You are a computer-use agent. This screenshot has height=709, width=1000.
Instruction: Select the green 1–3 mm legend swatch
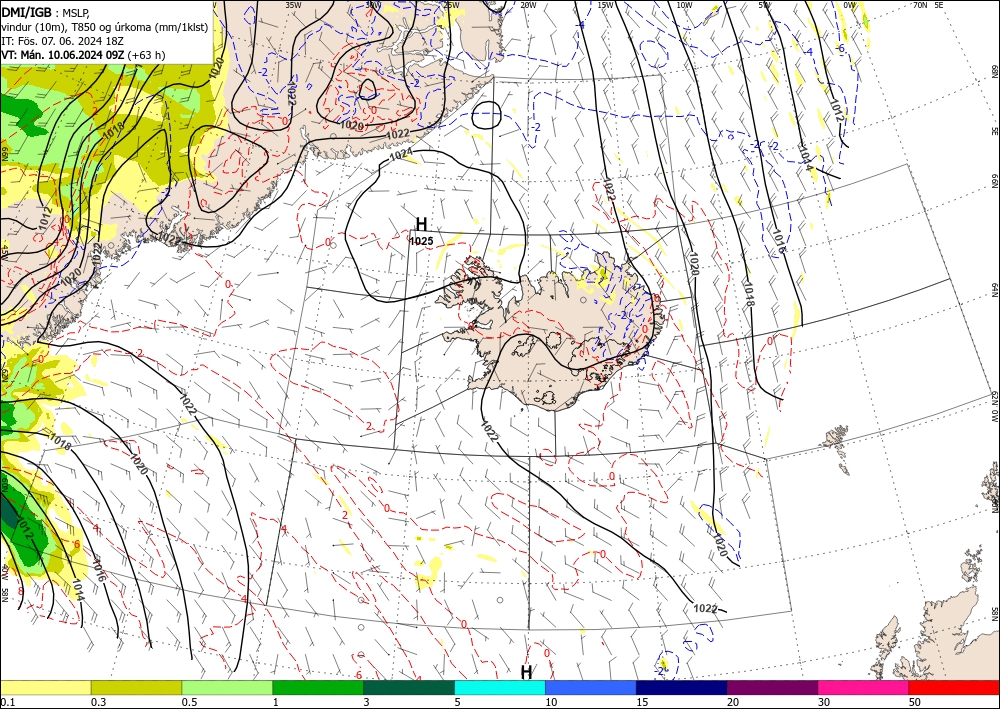(318, 687)
